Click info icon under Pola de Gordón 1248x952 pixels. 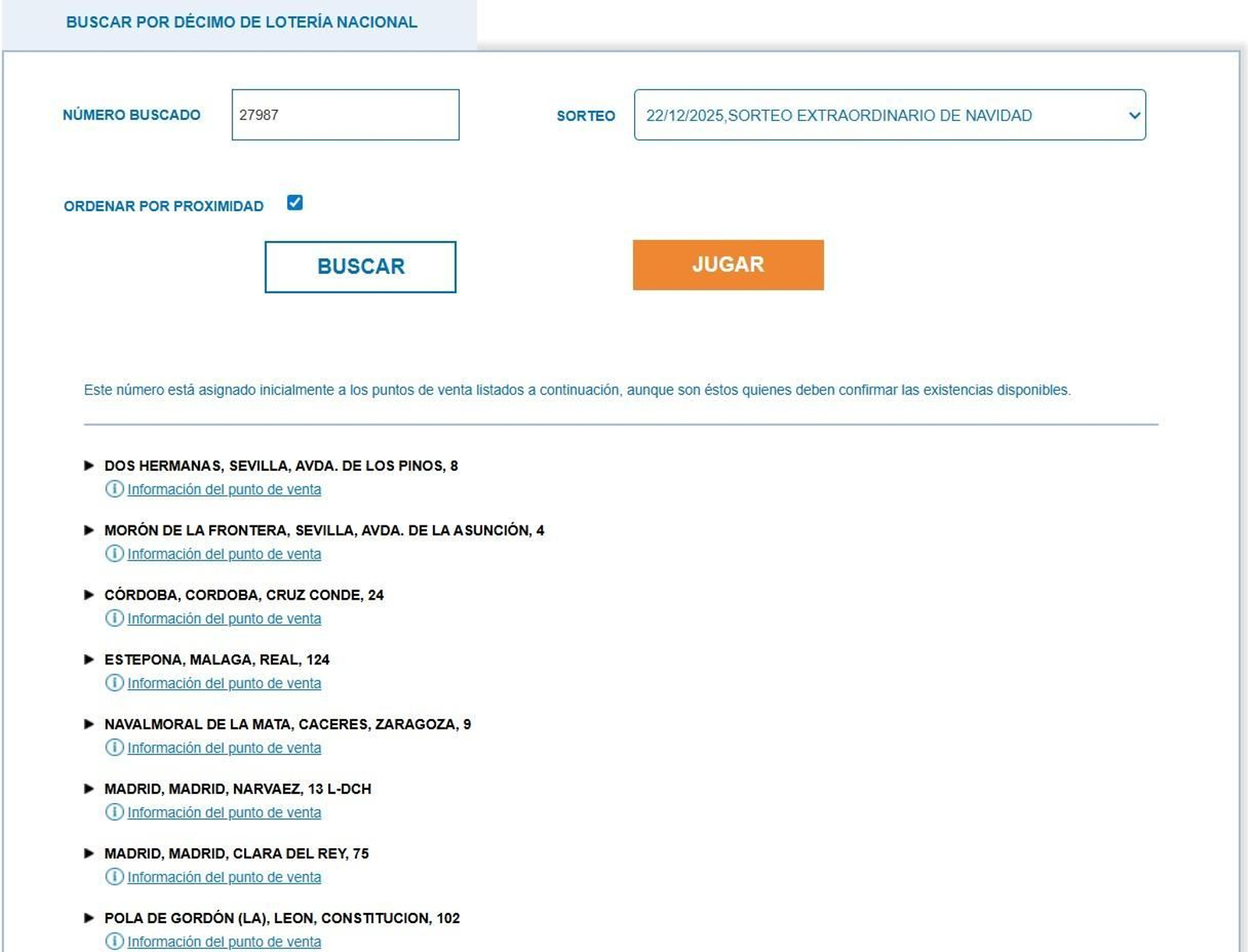click(114, 941)
